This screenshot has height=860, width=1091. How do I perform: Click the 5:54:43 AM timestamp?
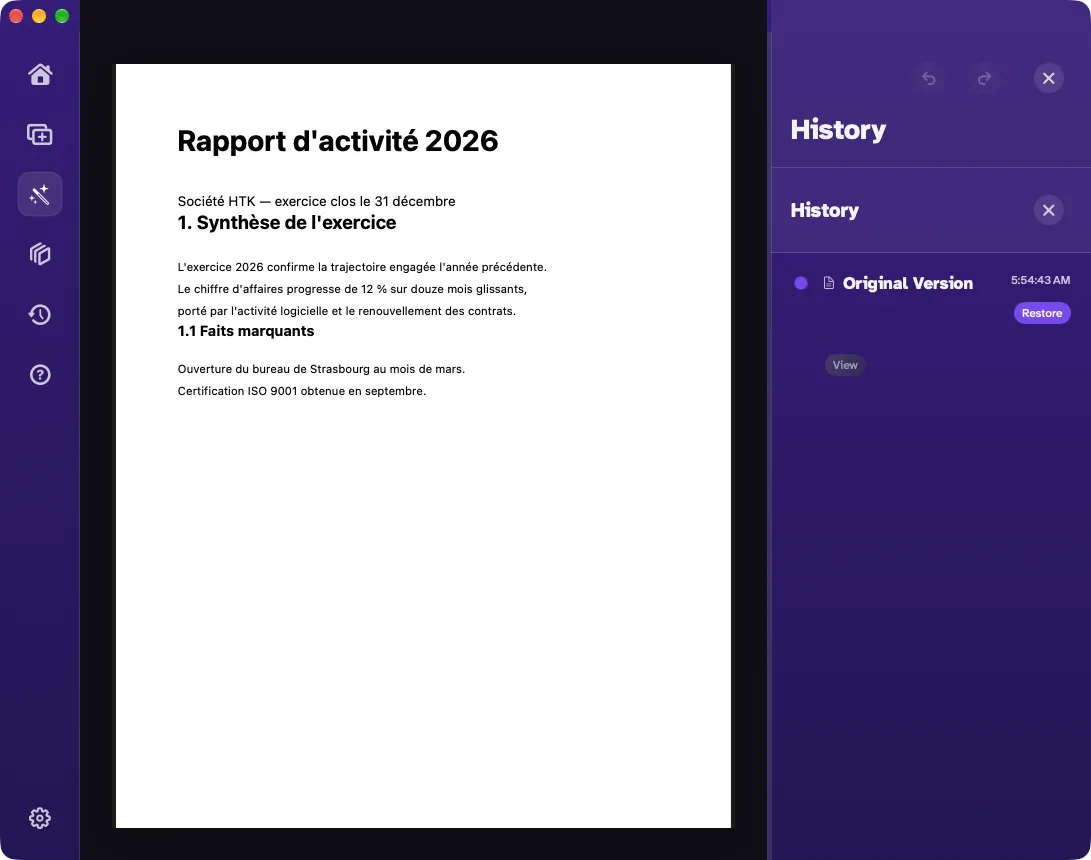click(1040, 280)
